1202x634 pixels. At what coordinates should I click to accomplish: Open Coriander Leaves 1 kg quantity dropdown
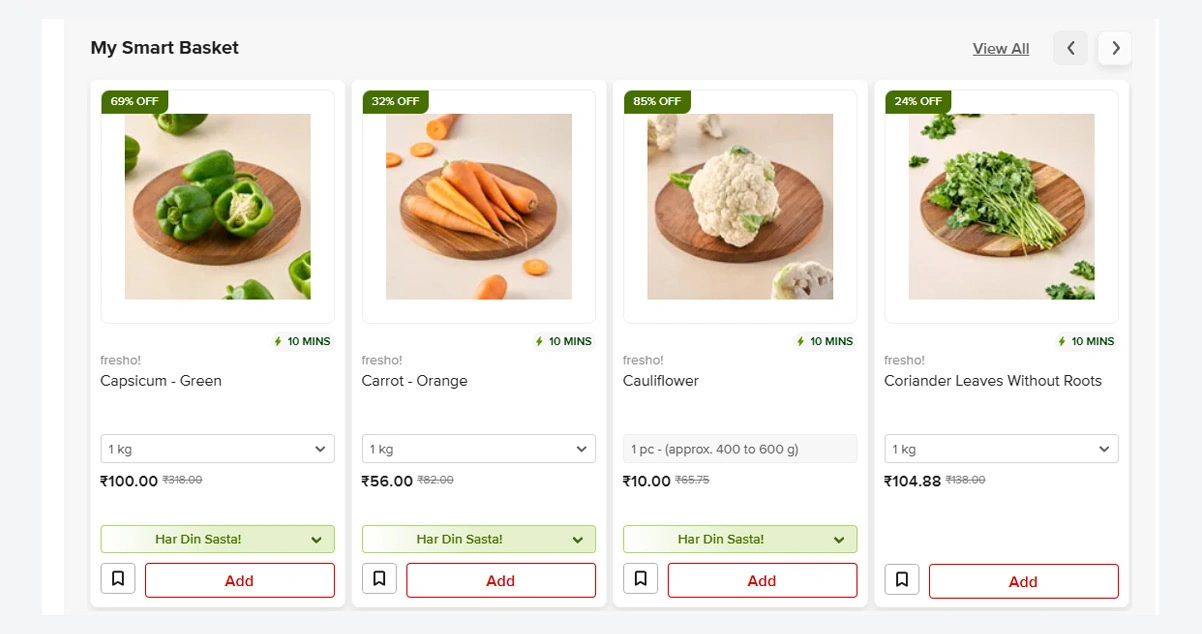pos(1001,449)
